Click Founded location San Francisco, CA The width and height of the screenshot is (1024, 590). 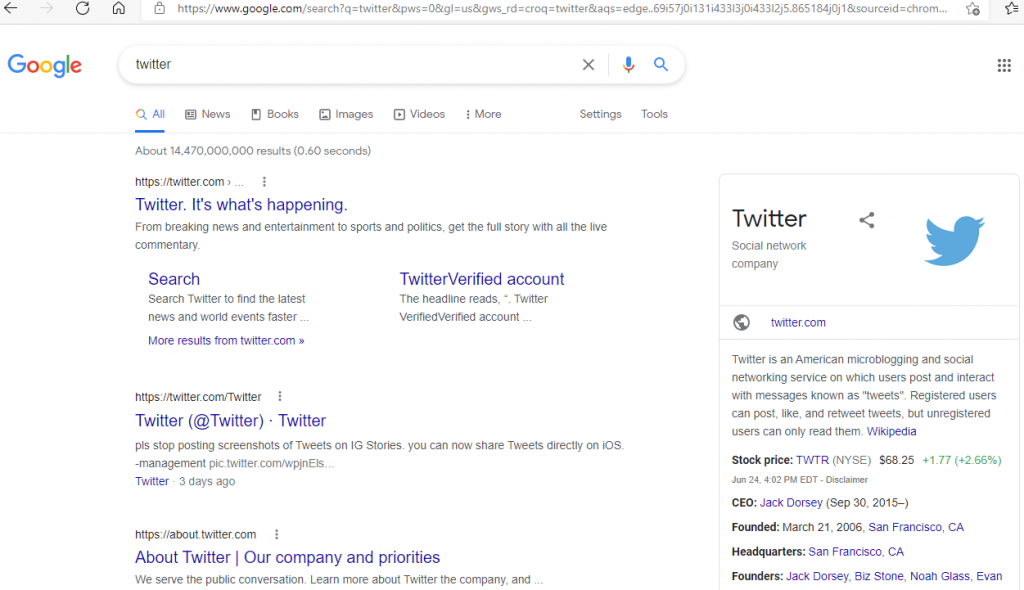tap(916, 527)
